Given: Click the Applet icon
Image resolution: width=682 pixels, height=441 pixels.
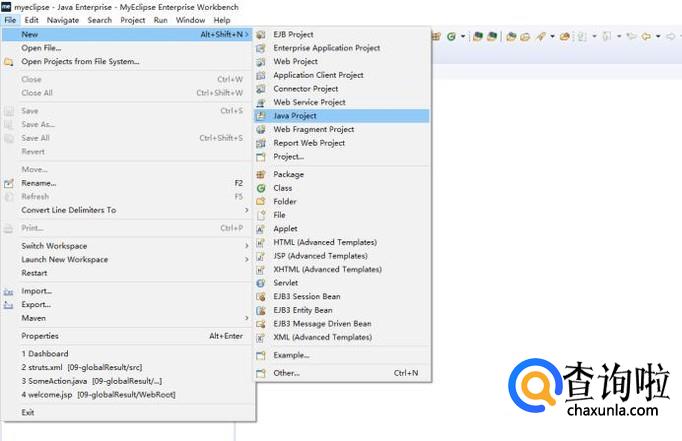Looking at the screenshot, I should point(261,229).
